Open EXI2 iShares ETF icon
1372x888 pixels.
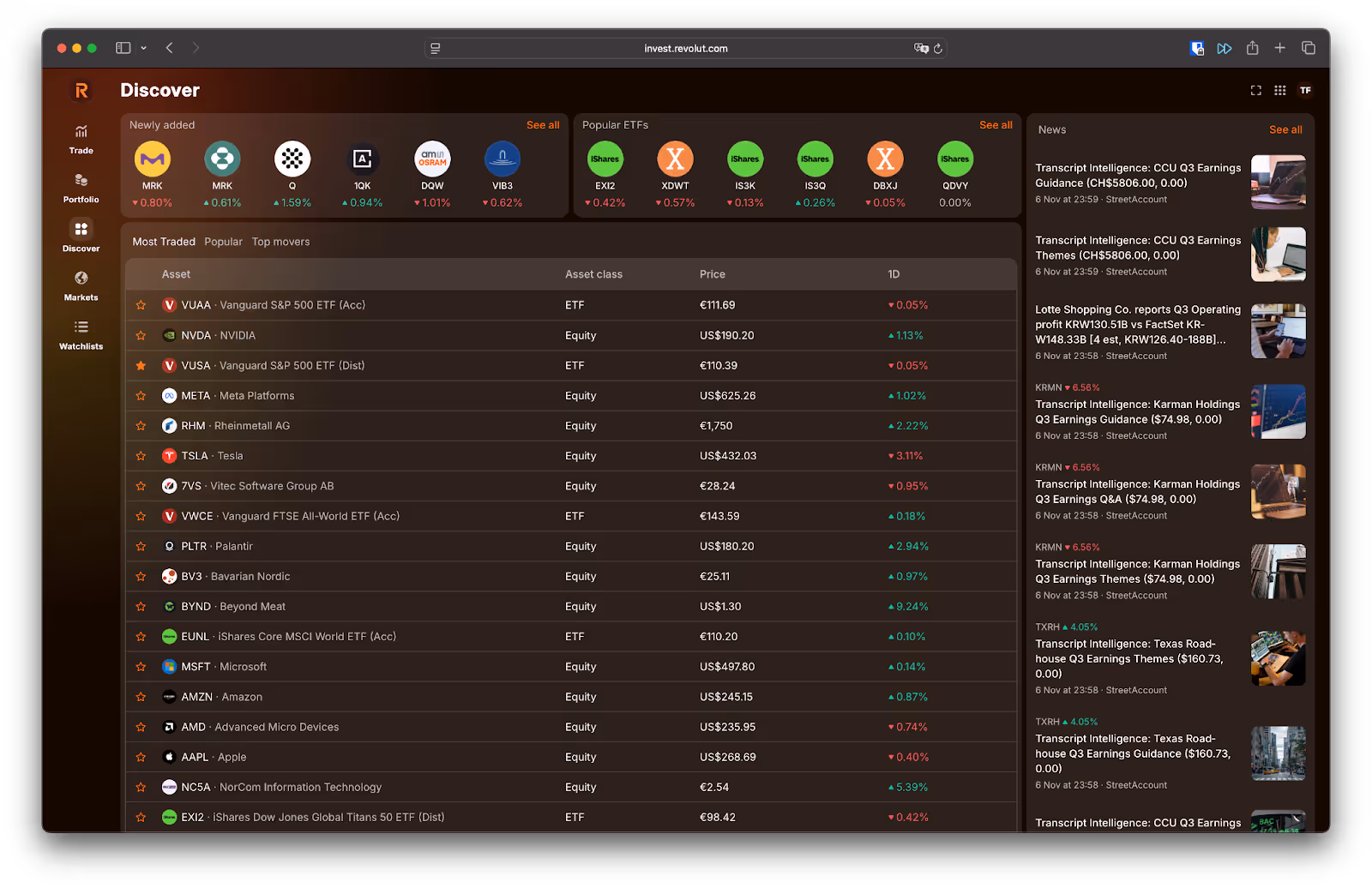[605, 159]
